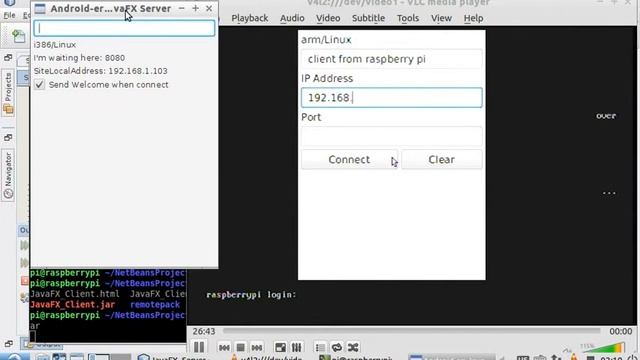Click the Connect button
This screenshot has height=360, width=640.
349,159
